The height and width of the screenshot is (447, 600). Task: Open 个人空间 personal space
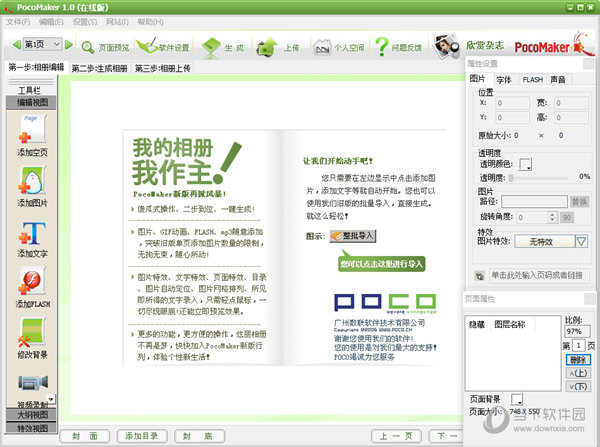tap(339, 48)
